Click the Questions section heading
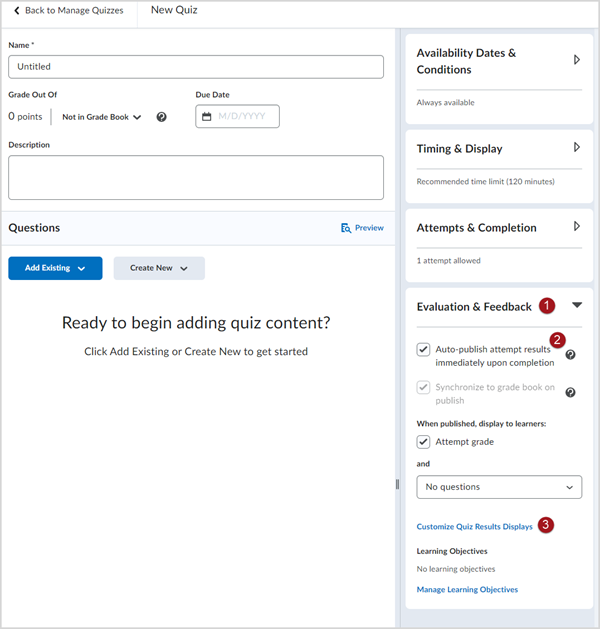This screenshot has width=600, height=629. (34, 228)
